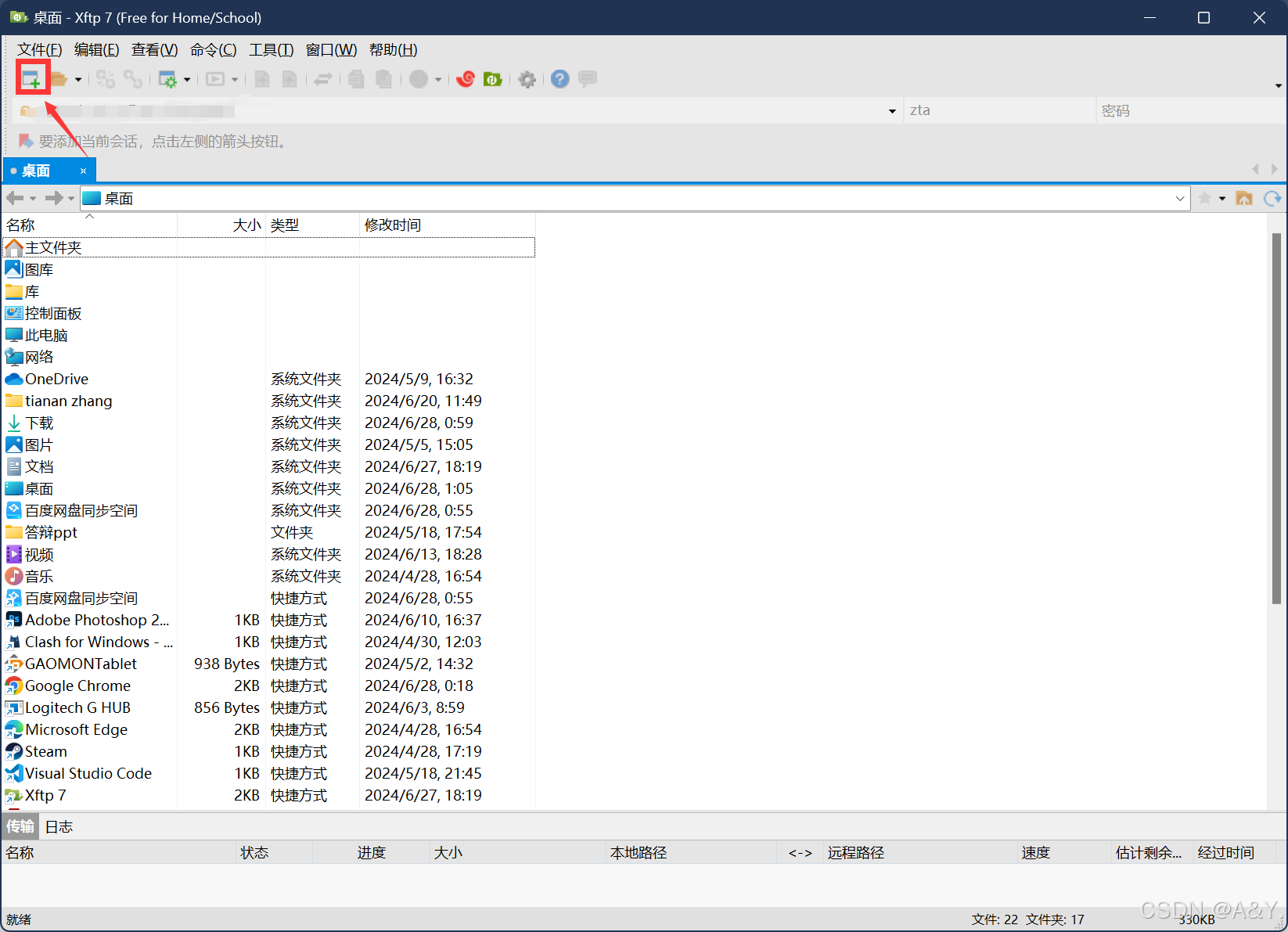Click the gray circle toolbar icon
Viewport: 1288px width, 932px height.
(419, 79)
